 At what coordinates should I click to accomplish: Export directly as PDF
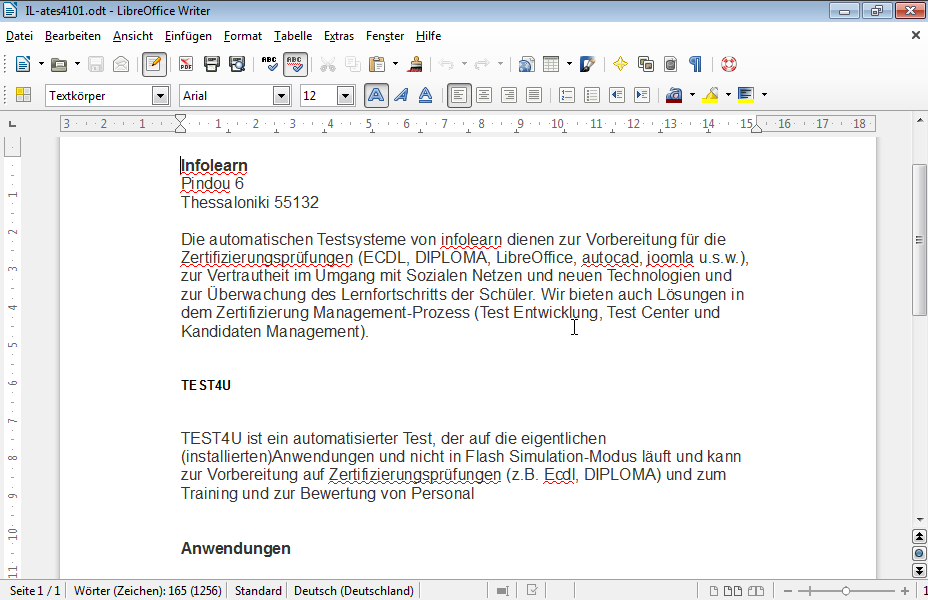[x=186, y=64]
